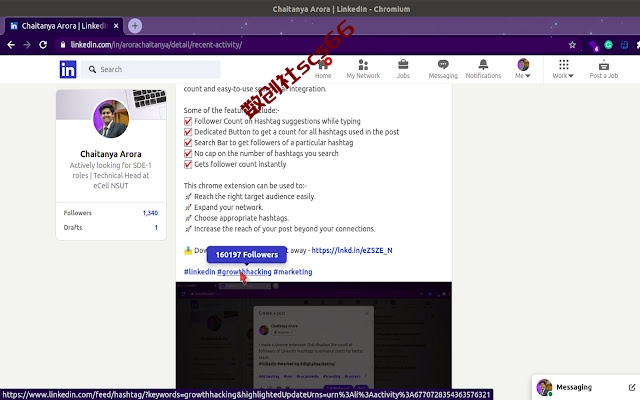
Task: Click the sidebar profile photo
Action: 111,118
